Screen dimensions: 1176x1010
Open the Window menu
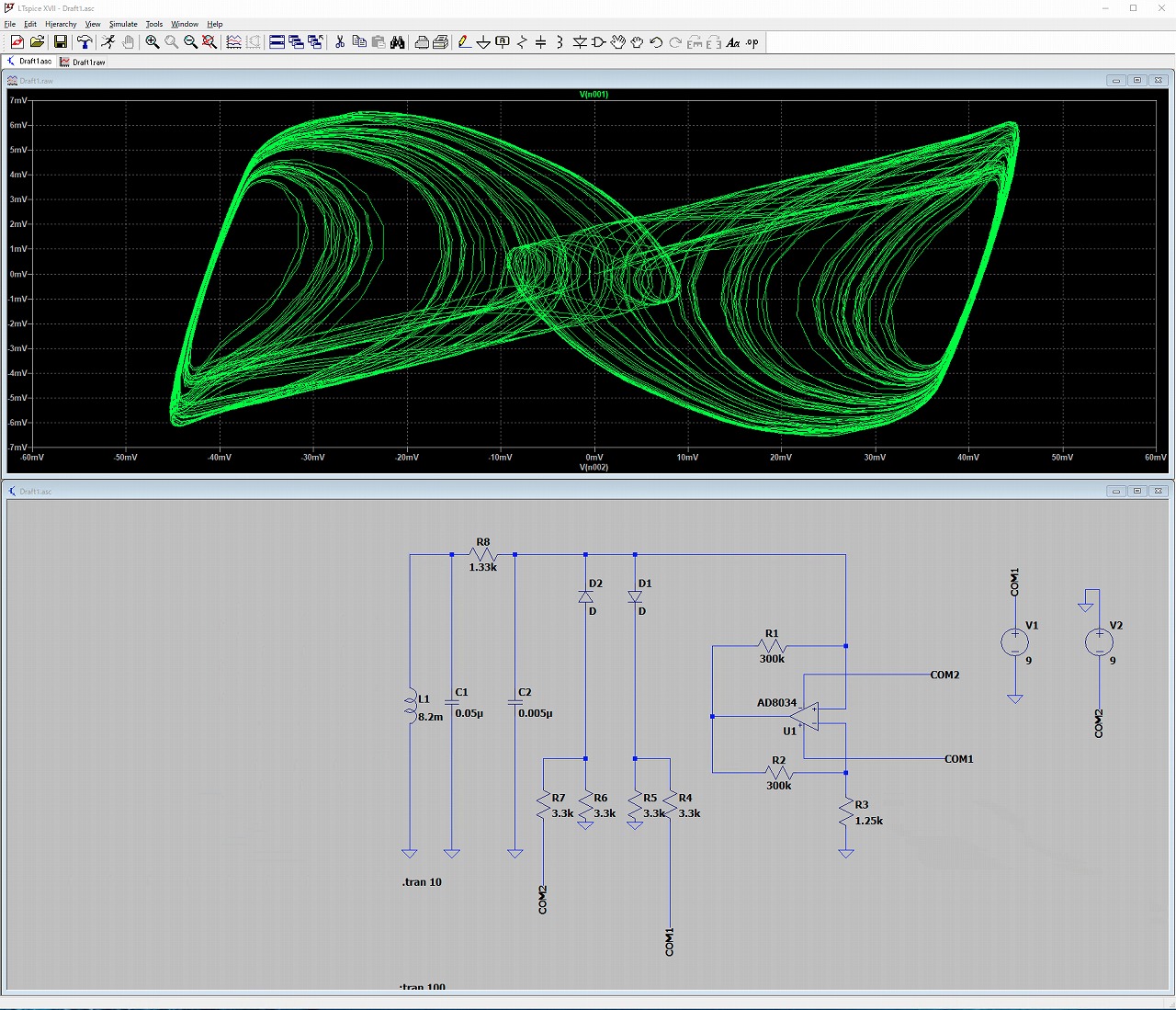coord(185,24)
